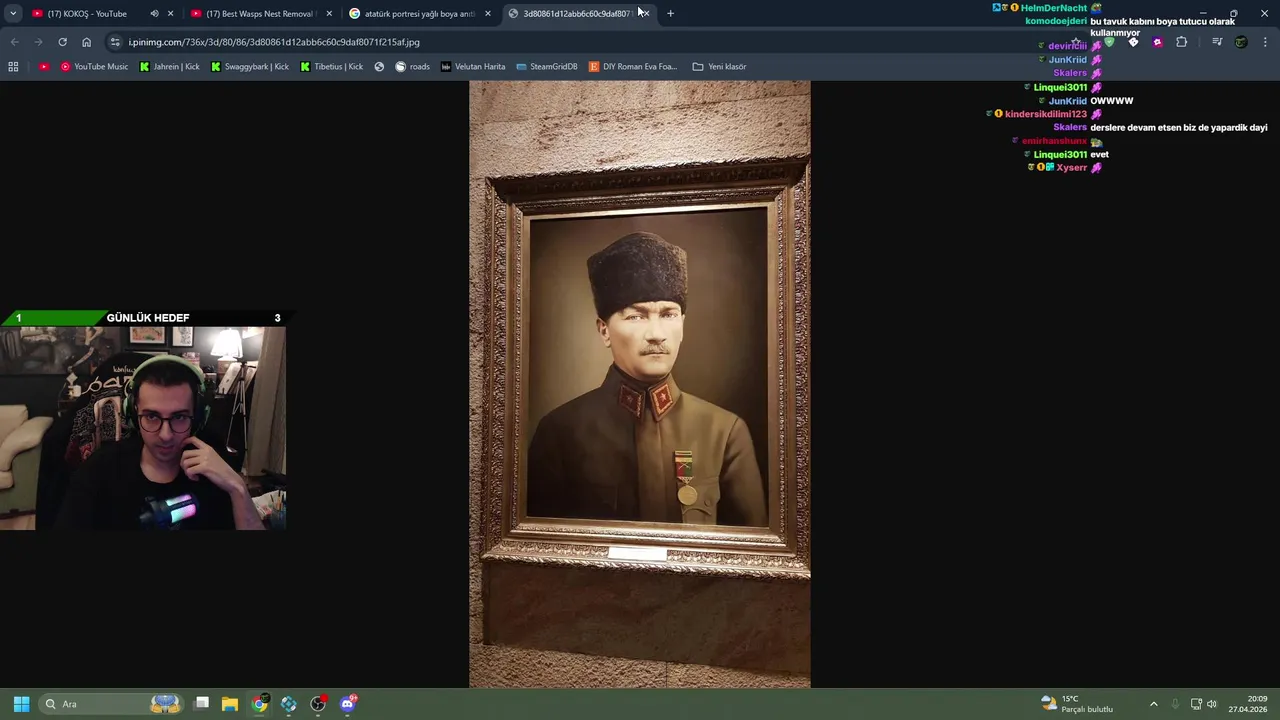Open the roads bookmark

[413, 67]
